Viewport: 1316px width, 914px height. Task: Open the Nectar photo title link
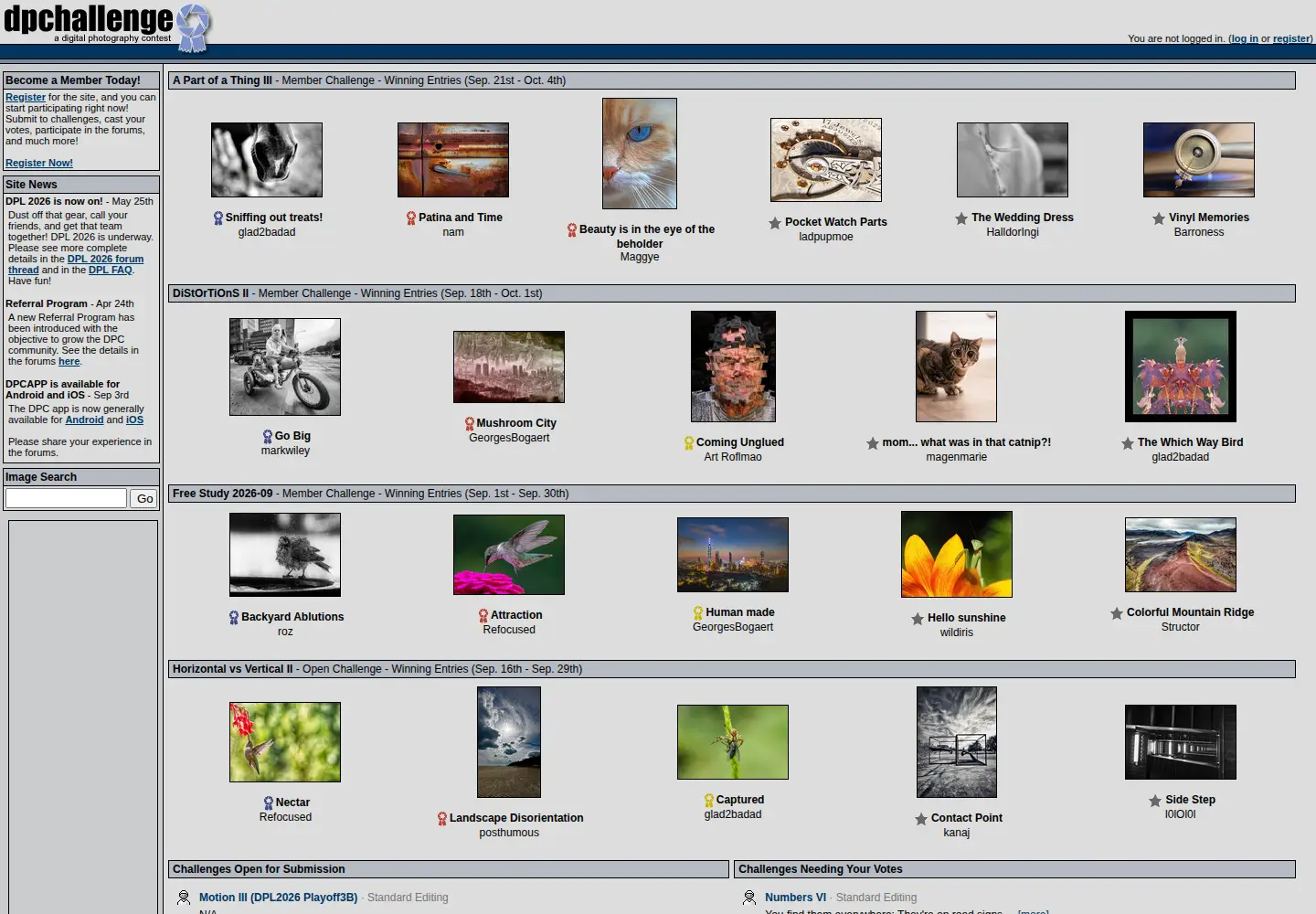292,802
